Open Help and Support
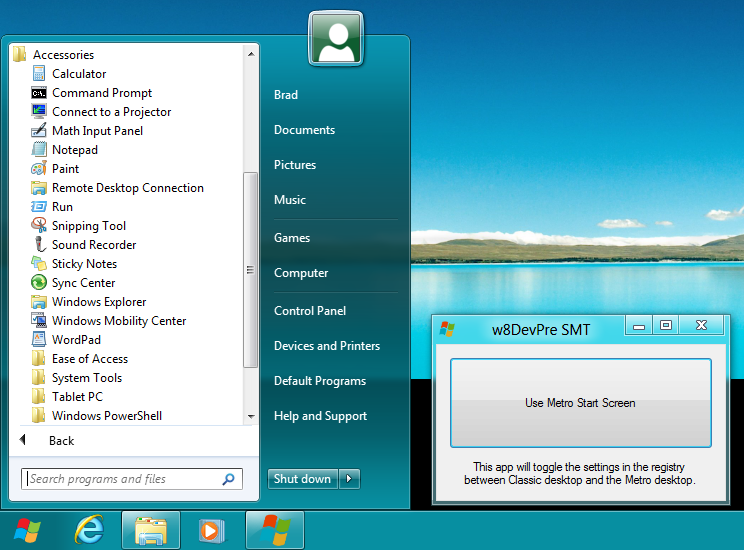The height and width of the screenshot is (550, 744). pos(320,416)
